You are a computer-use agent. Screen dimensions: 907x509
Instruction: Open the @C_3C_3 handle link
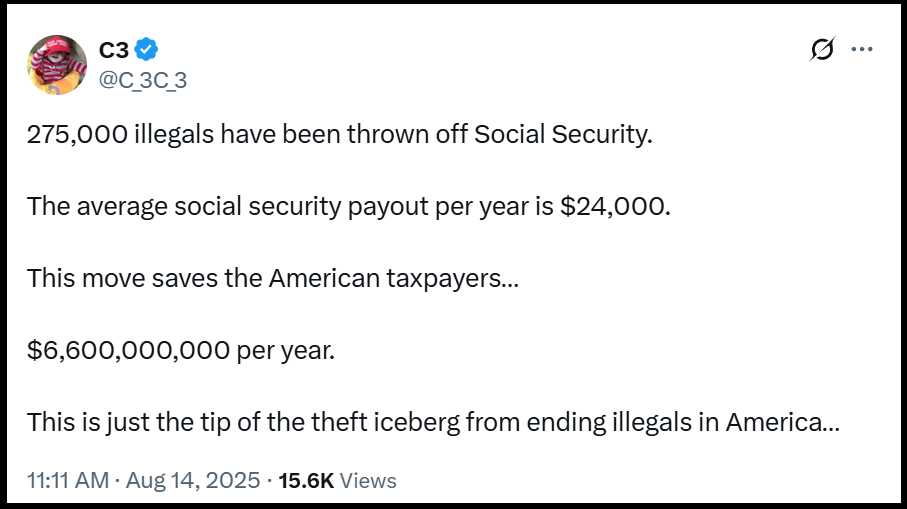142,81
